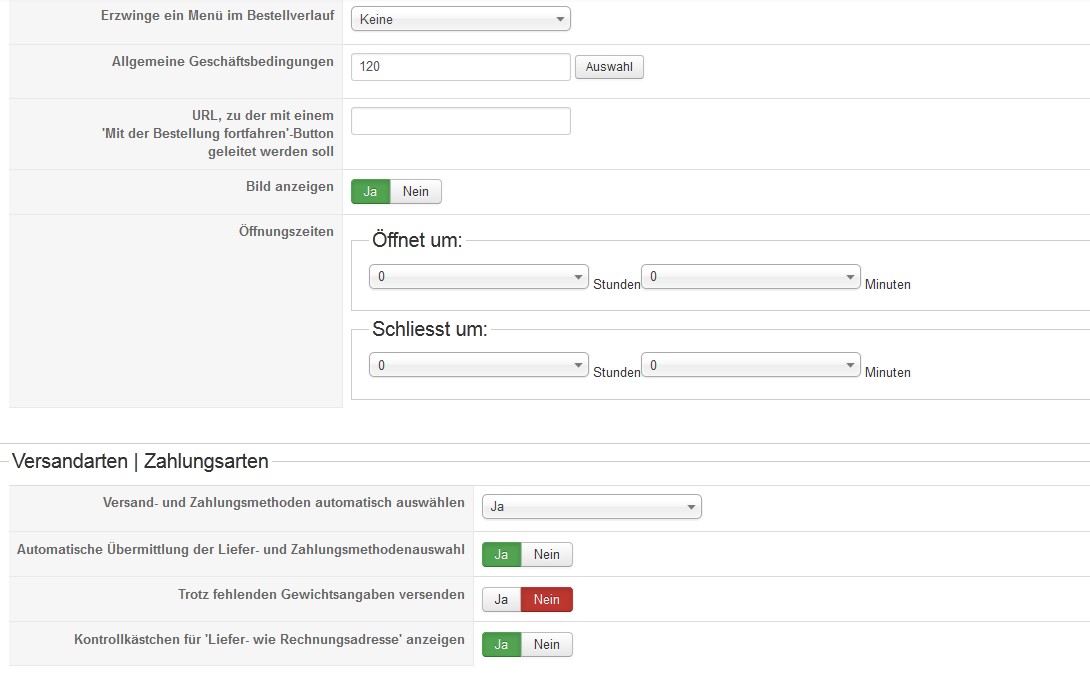Set Bild anzeigen to Nein
This screenshot has width=1090, height=692.
point(415,192)
